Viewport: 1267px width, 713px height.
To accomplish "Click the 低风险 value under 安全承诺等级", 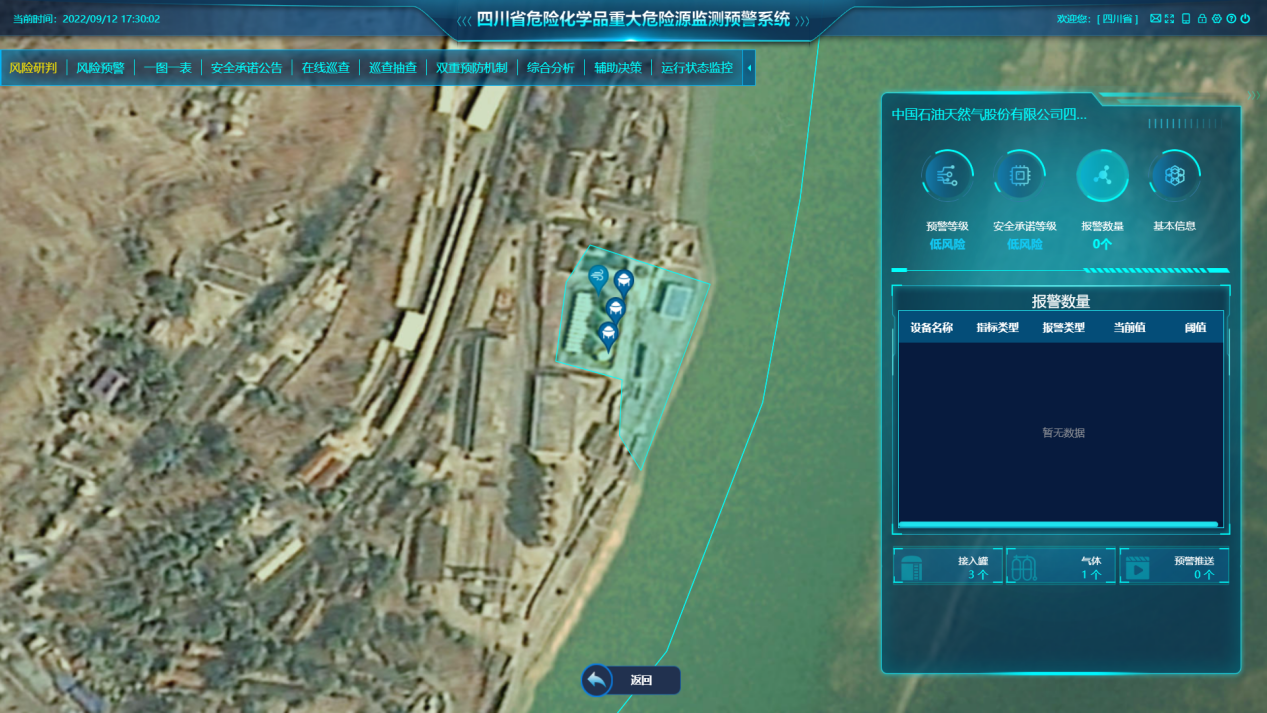I will click(x=1025, y=244).
